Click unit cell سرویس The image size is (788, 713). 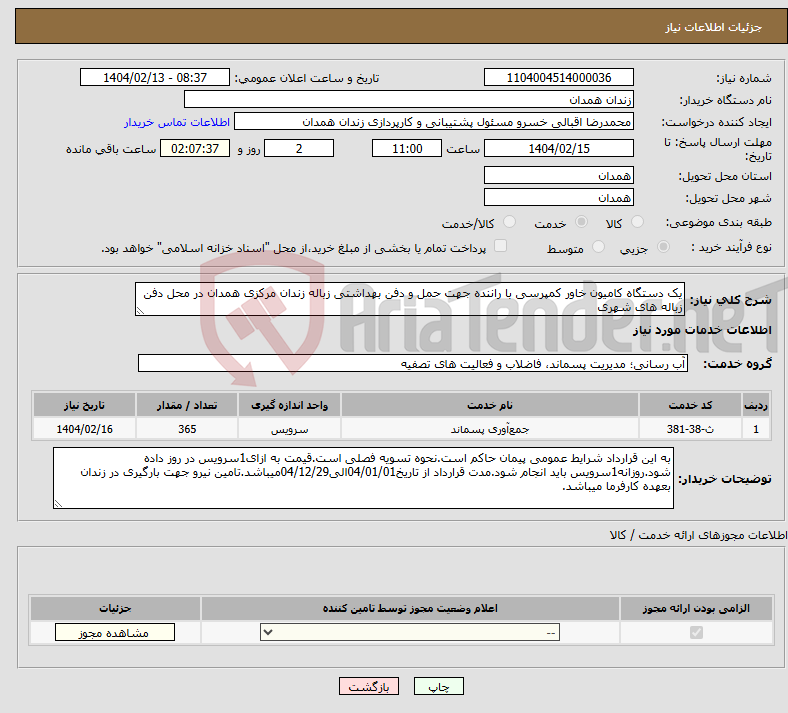(x=289, y=429)
